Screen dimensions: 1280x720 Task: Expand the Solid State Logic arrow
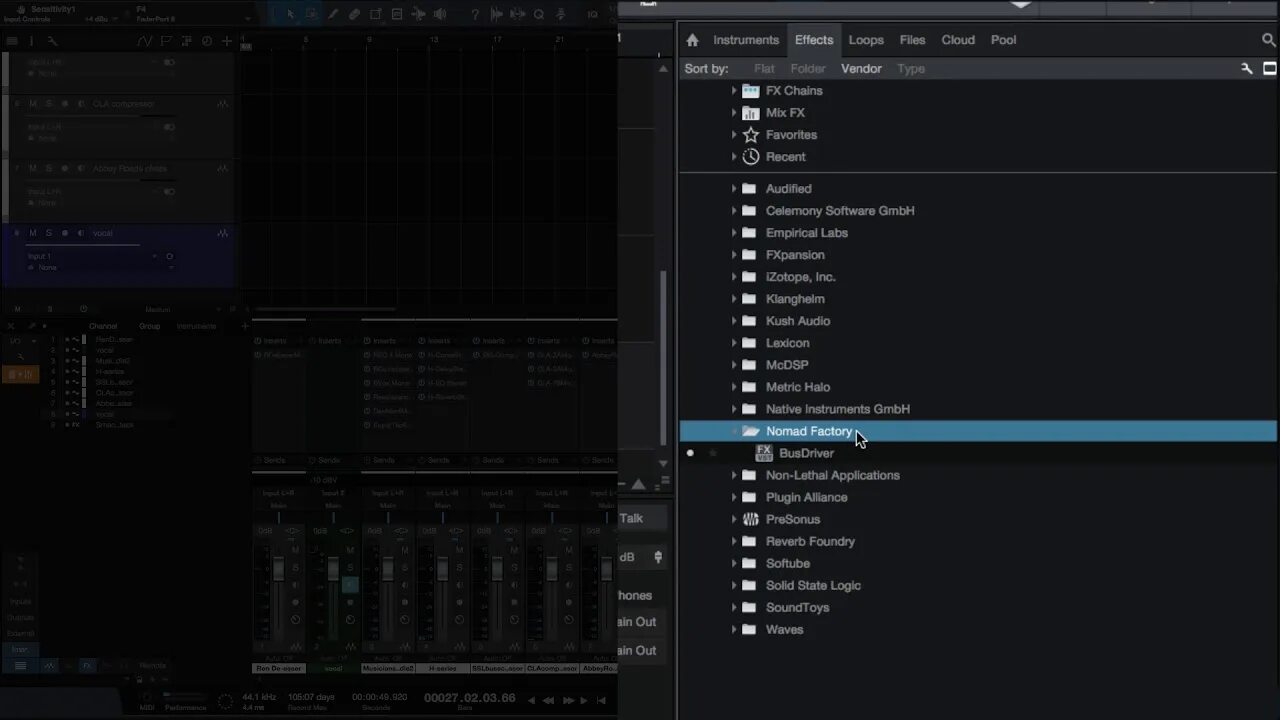point(734,585)
